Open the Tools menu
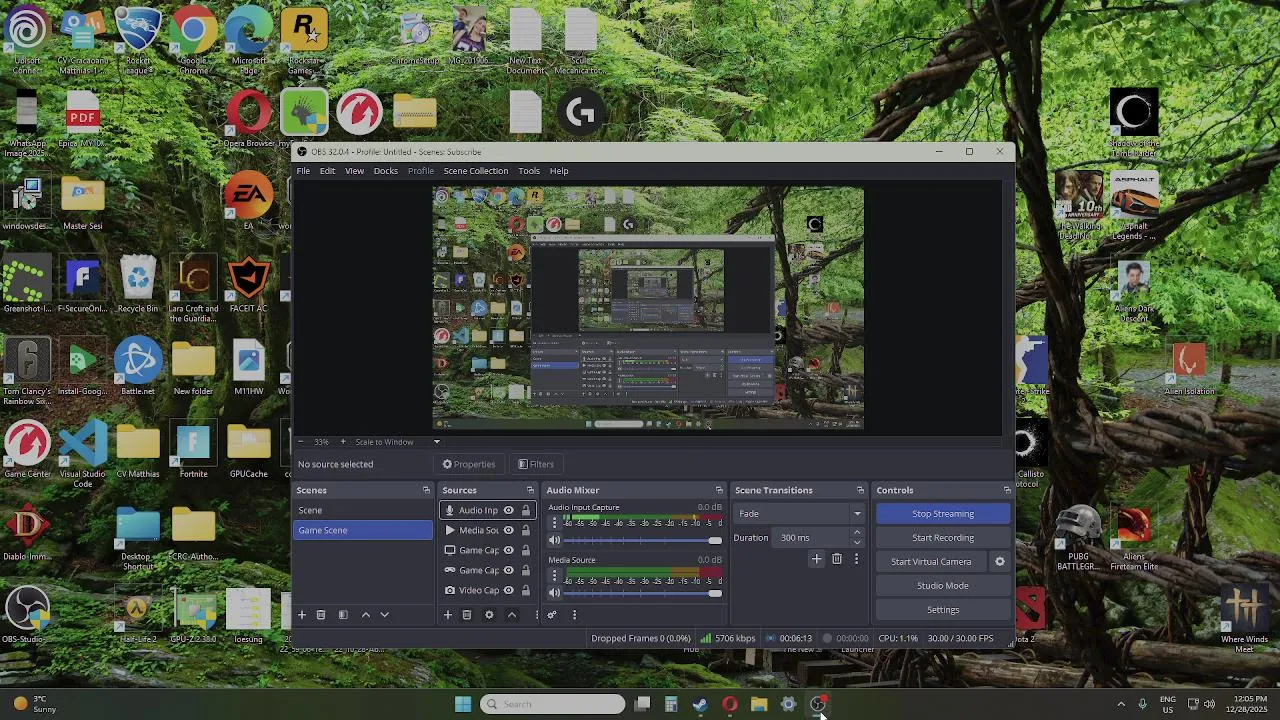 point(529,171)
